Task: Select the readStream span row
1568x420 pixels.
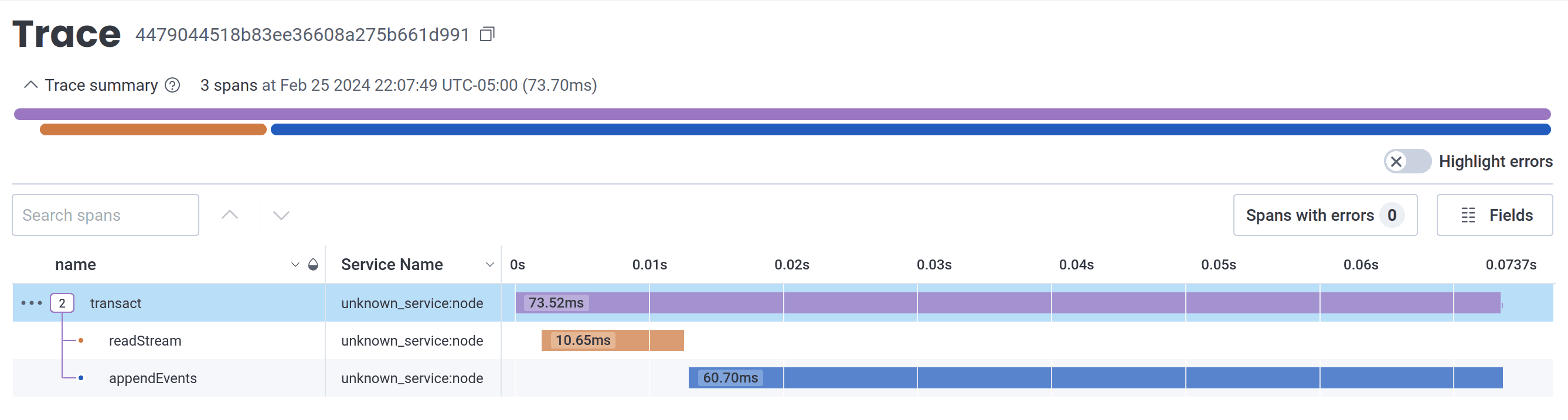Action: (145, 341)
